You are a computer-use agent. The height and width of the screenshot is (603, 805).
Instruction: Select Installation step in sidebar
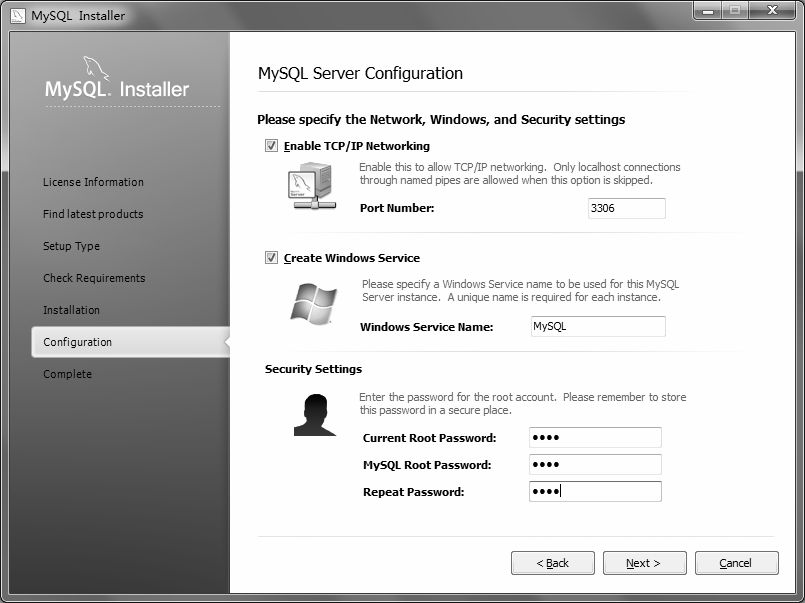click(71, 310)
